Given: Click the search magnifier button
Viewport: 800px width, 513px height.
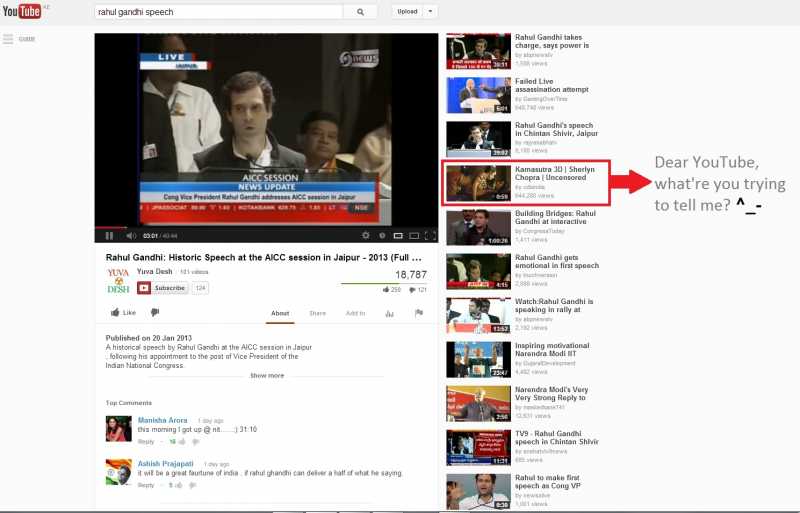Looking at the screenshot, I should pyautogui.click(x=360, y=12).
